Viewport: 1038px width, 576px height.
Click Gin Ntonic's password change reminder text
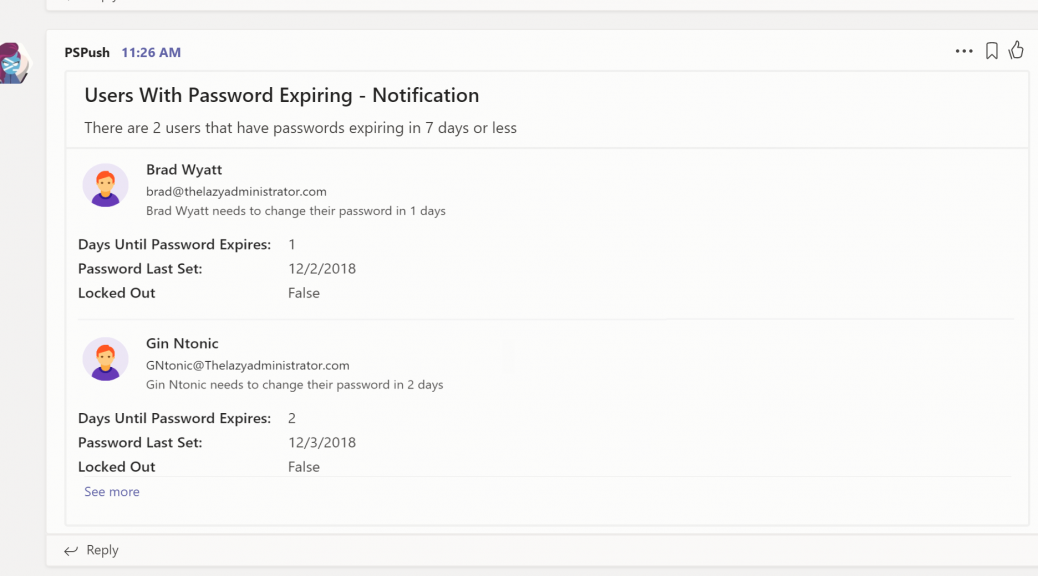point(295,385)
